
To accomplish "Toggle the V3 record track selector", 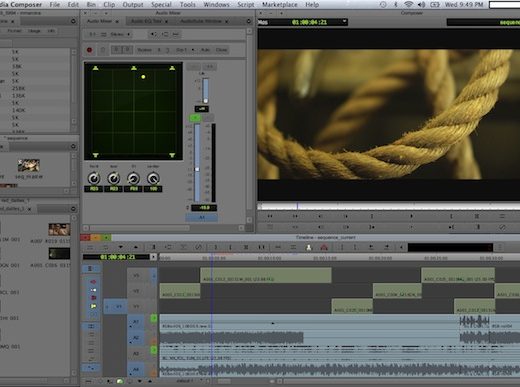I will (136, 276).
